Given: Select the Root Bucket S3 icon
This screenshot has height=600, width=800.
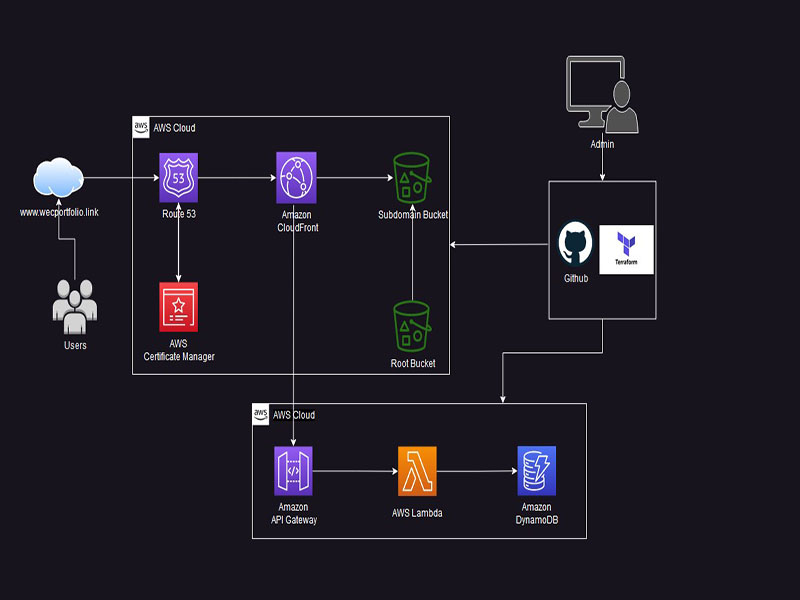Looking at the screenshot, I should (x=412, y=326).
